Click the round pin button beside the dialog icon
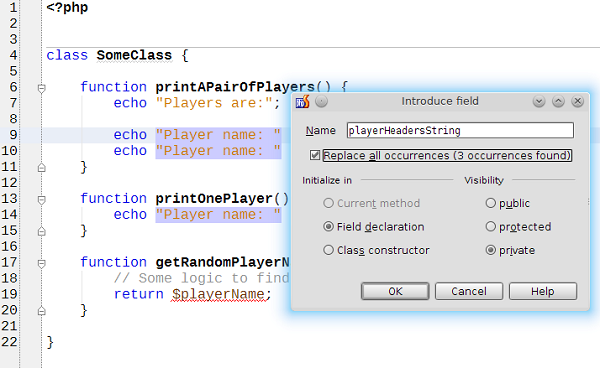 (321, 101)
